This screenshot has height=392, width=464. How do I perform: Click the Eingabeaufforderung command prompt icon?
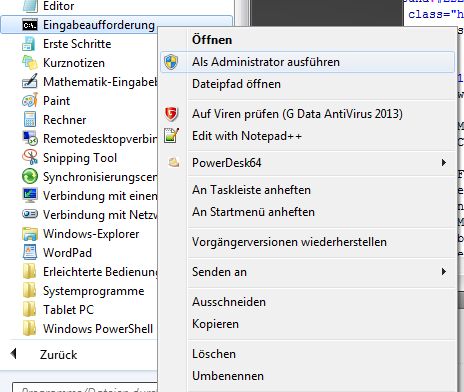click(30, 25)
